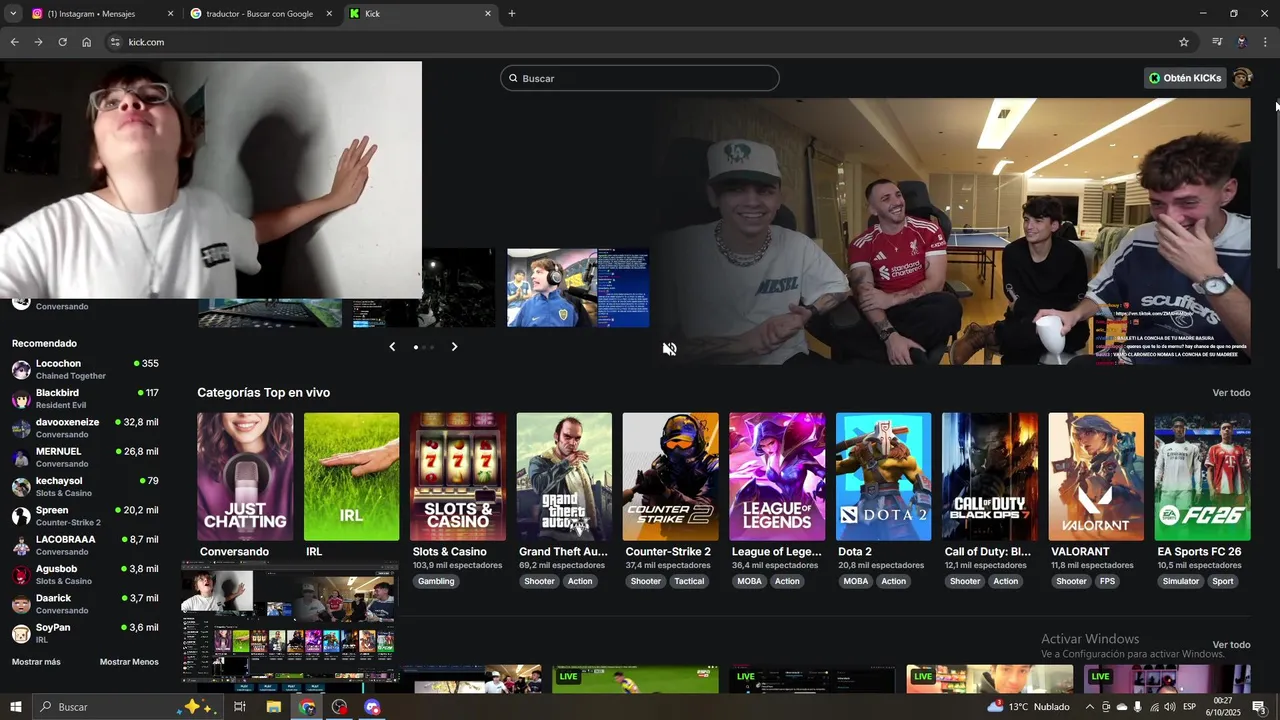
Task: Select the MOBA tag under Dota 2
Action: tap(856, 581)
